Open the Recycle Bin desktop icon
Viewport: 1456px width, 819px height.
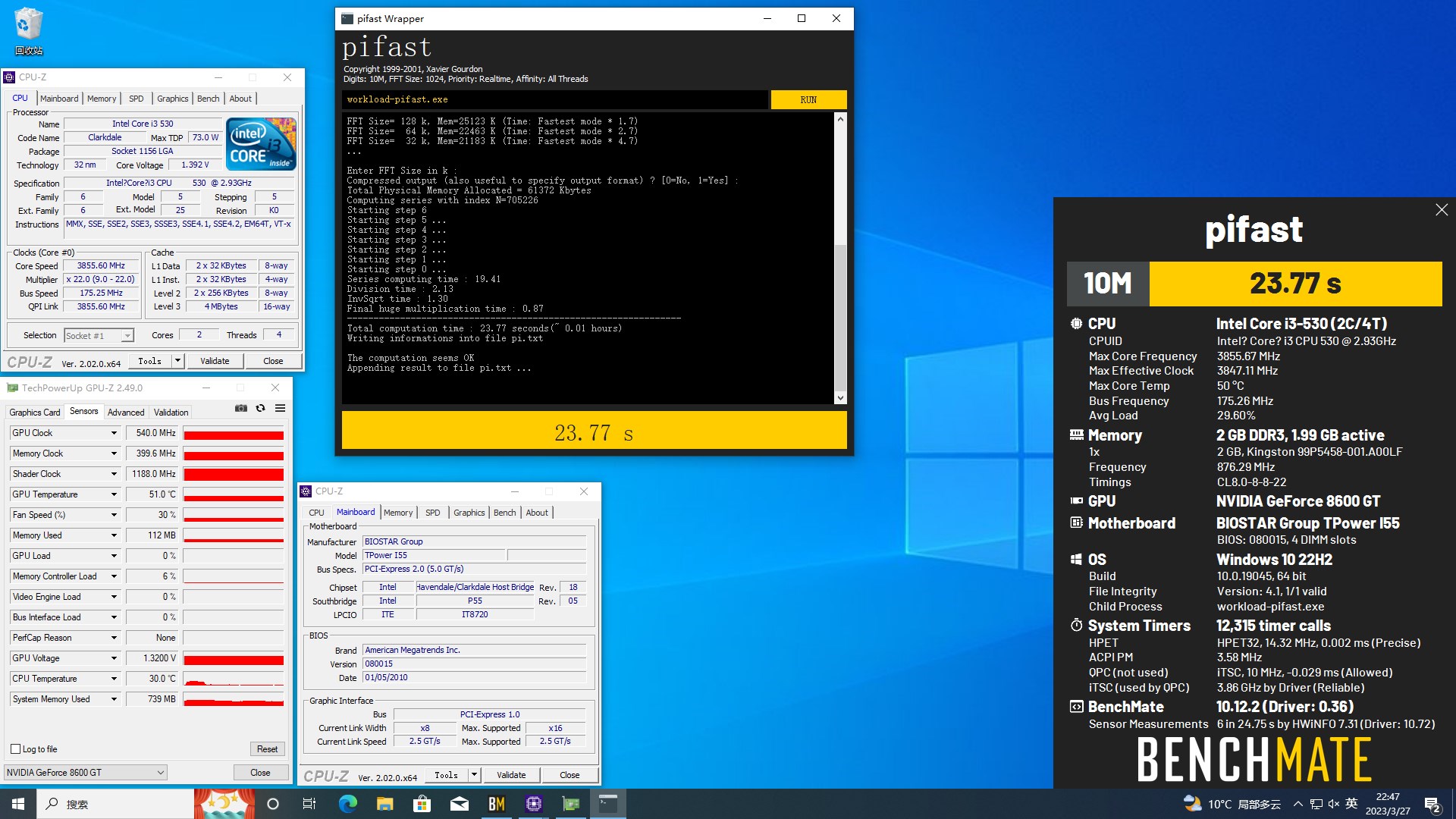[28, 32]
